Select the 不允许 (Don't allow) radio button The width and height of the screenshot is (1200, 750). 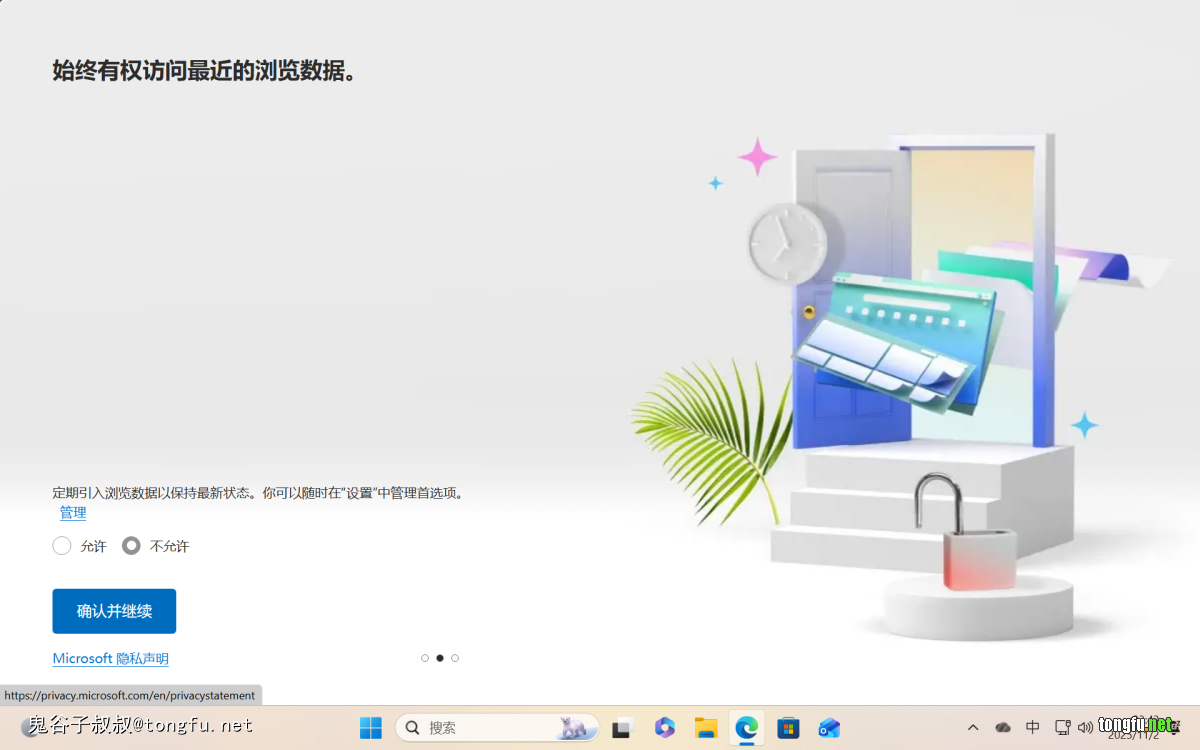pyautogui.click(x=131, y=546)
